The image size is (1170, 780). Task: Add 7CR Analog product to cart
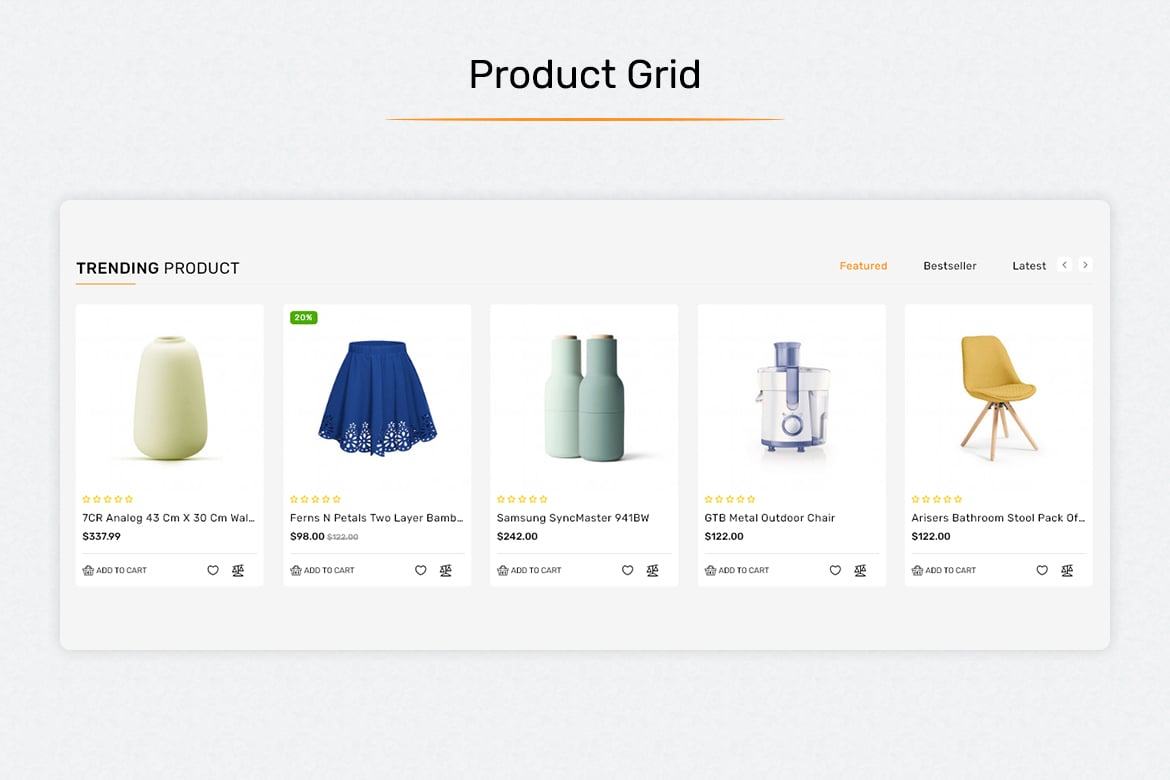[x=115, y=570]
